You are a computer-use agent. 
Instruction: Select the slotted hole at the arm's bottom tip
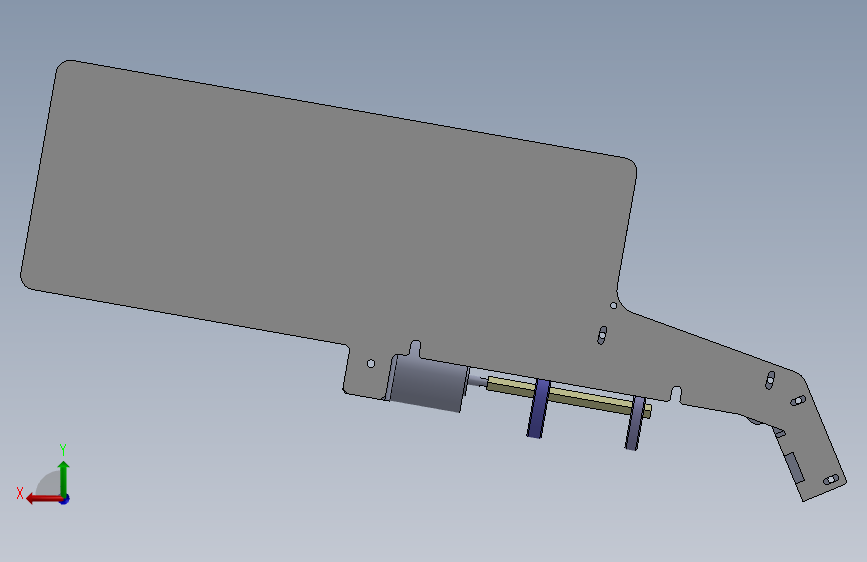tap(831, 480)
